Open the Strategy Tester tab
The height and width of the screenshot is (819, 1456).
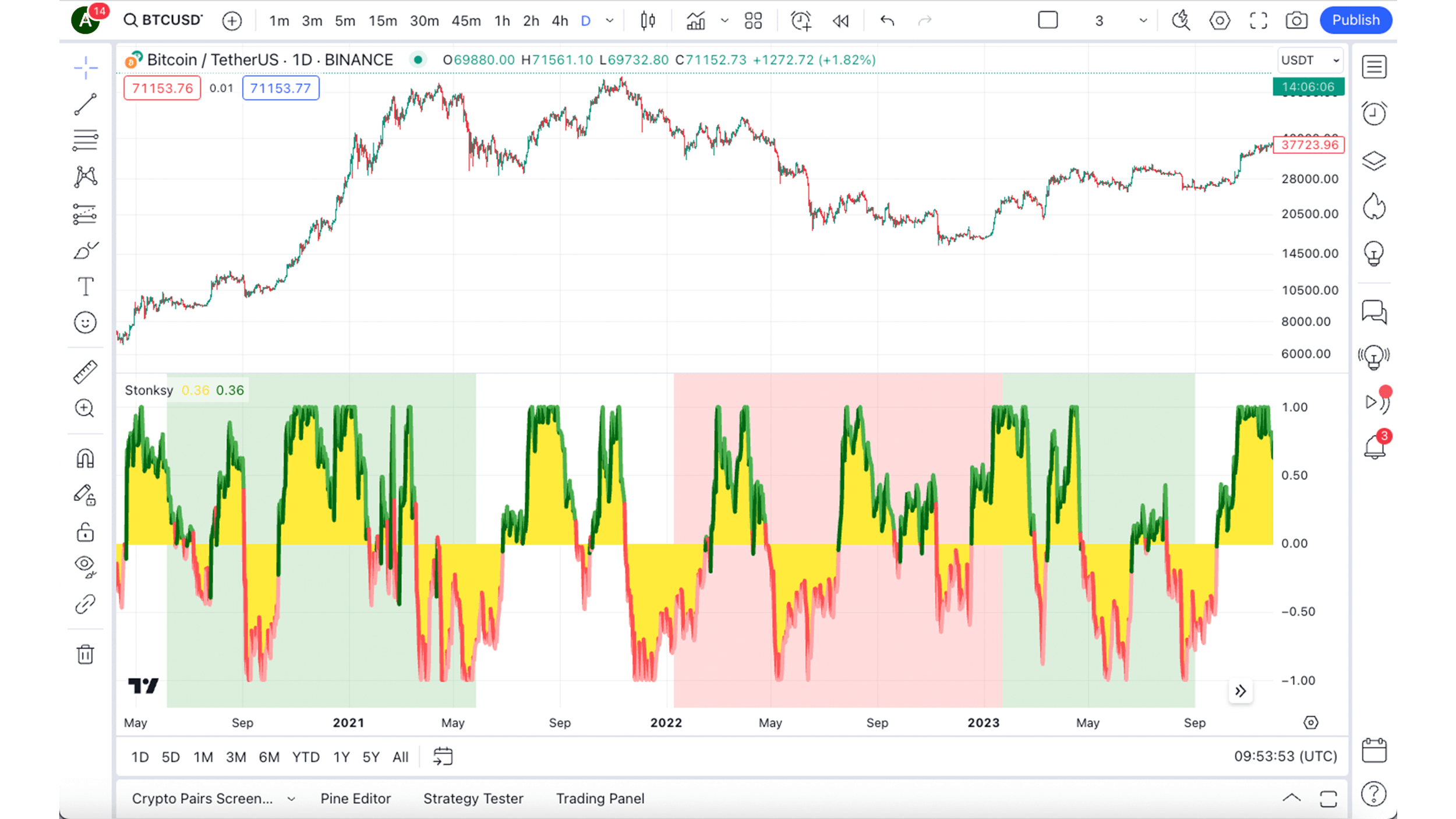(473, 799)
